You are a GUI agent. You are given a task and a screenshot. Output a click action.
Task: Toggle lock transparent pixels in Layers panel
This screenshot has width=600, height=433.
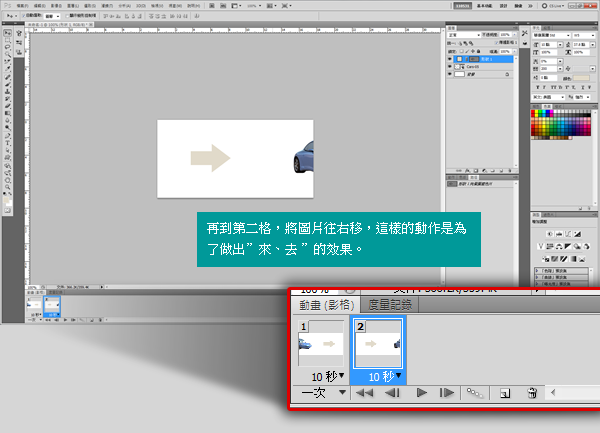(461, 51)
